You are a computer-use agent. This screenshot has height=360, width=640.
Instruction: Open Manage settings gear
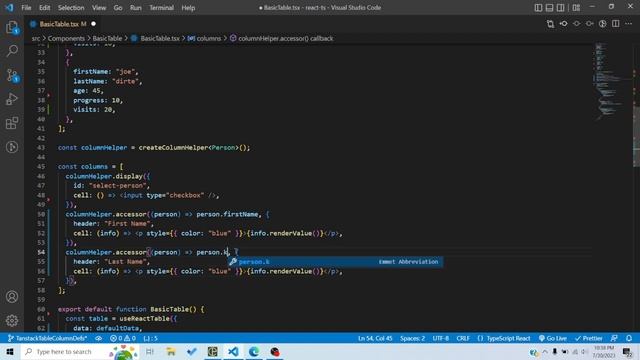[12, 320]
